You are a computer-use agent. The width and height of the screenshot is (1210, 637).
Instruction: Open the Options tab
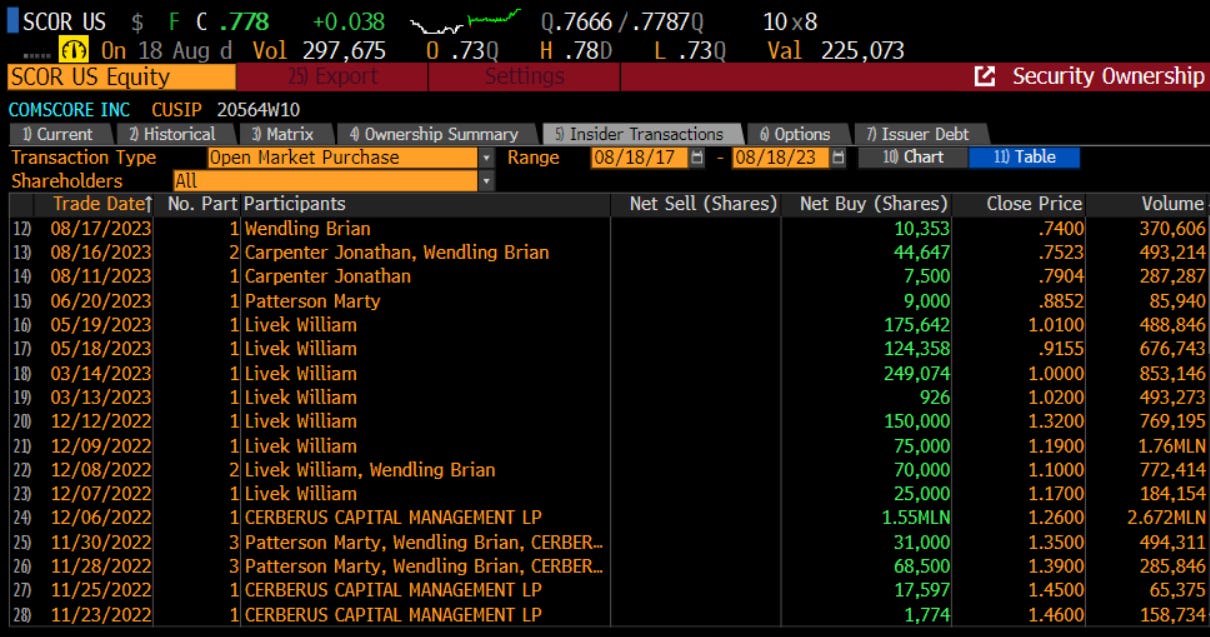point(797,134)
